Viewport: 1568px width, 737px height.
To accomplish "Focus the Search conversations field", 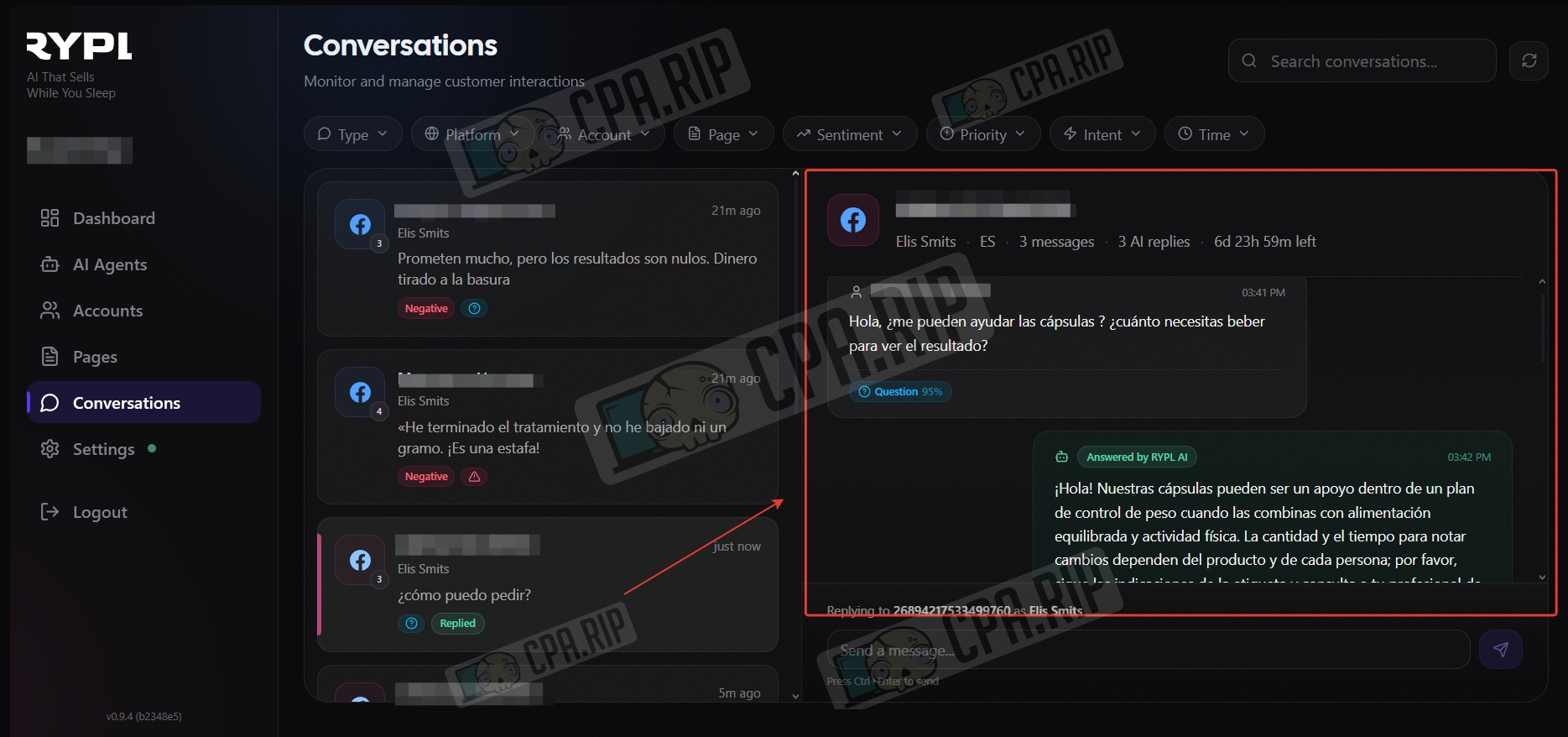I will point(1362,60).
